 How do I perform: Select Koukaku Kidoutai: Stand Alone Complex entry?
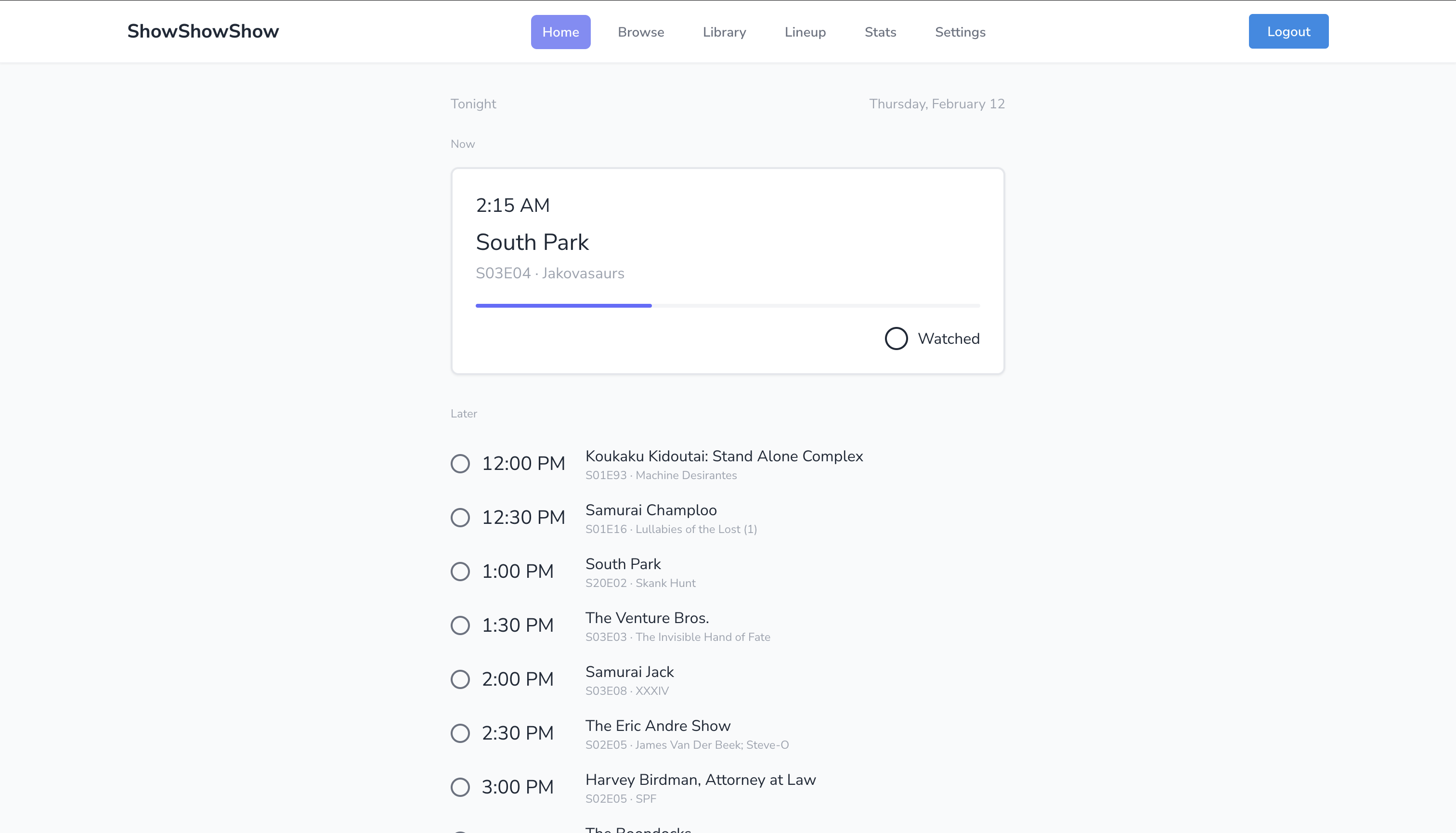click(724, 456)
